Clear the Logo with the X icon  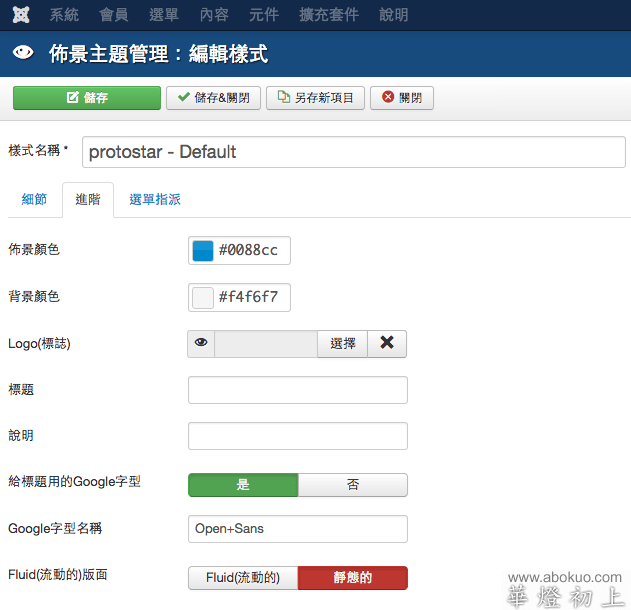pos(387,343)
